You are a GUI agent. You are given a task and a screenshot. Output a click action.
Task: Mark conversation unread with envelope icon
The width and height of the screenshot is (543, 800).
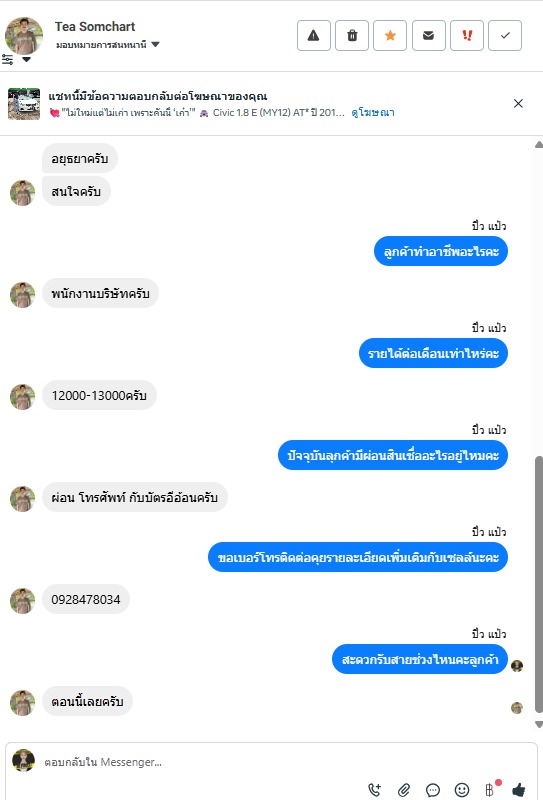coord(429,36)
